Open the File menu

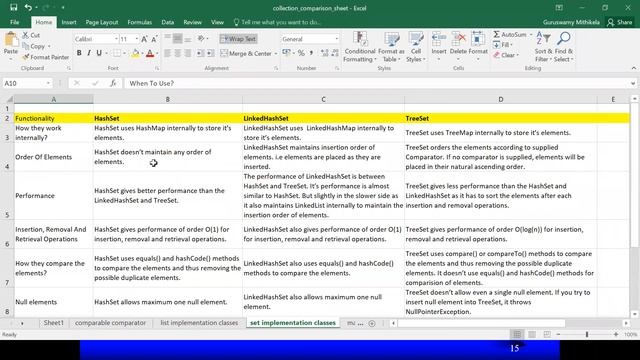[x=15, y=22]
